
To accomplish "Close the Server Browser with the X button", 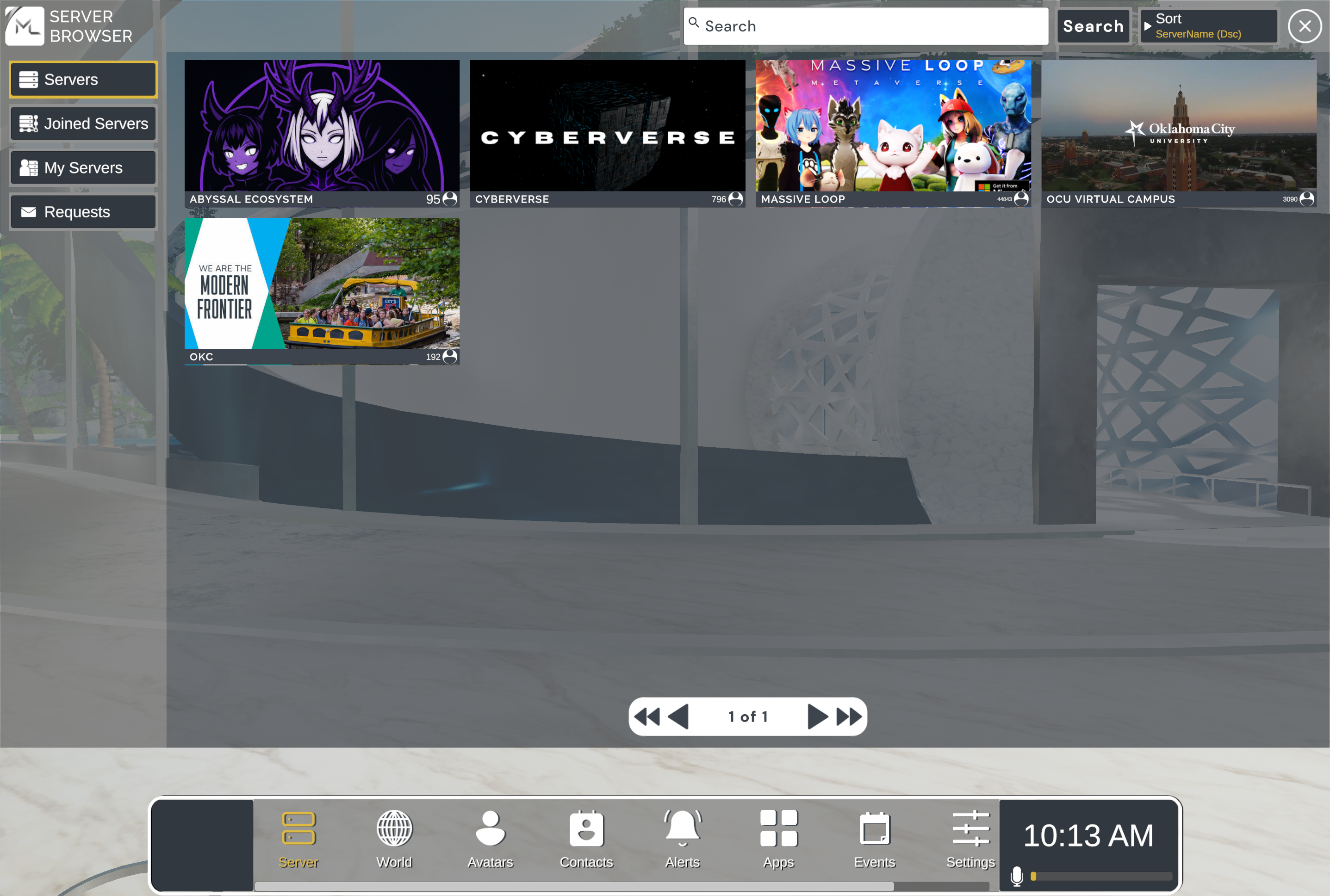I will pyautogui.click(x=1304, y=26).
